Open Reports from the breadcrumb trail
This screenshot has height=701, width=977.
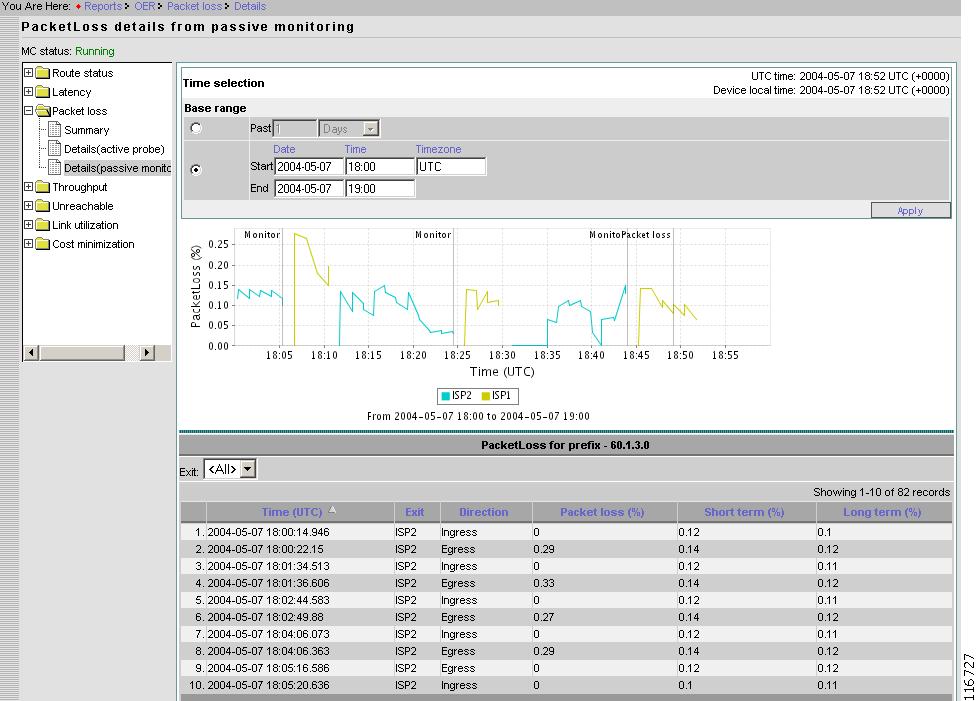(x=104, y=6)
